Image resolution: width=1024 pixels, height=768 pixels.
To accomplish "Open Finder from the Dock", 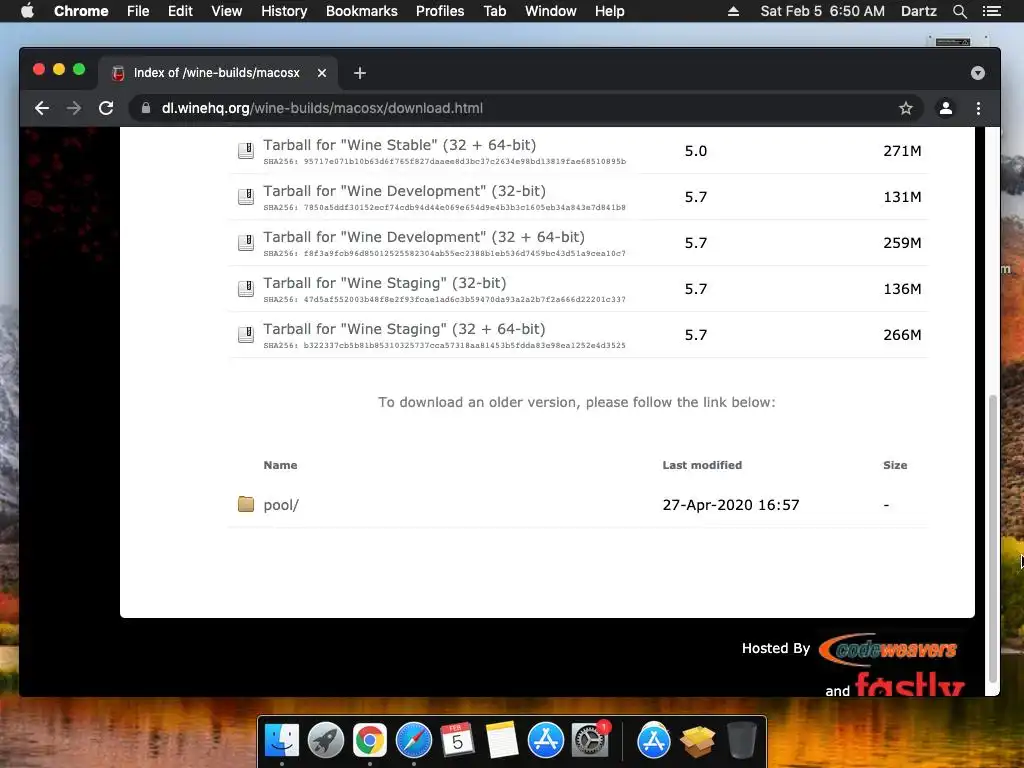I will tap(281, 741).
